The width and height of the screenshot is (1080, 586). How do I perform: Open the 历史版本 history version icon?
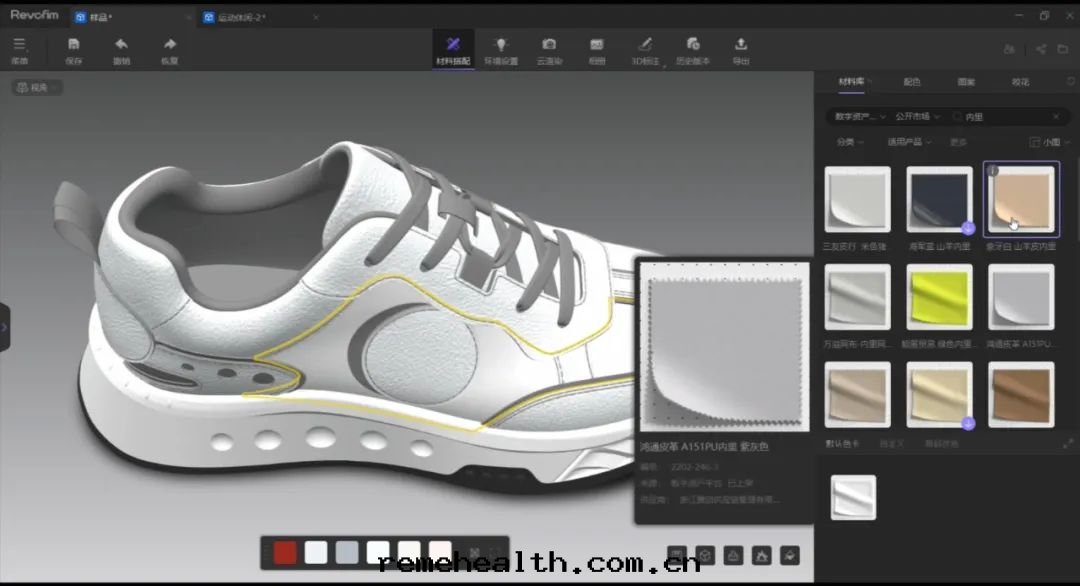pyautogui.click(x=692, y=45)
